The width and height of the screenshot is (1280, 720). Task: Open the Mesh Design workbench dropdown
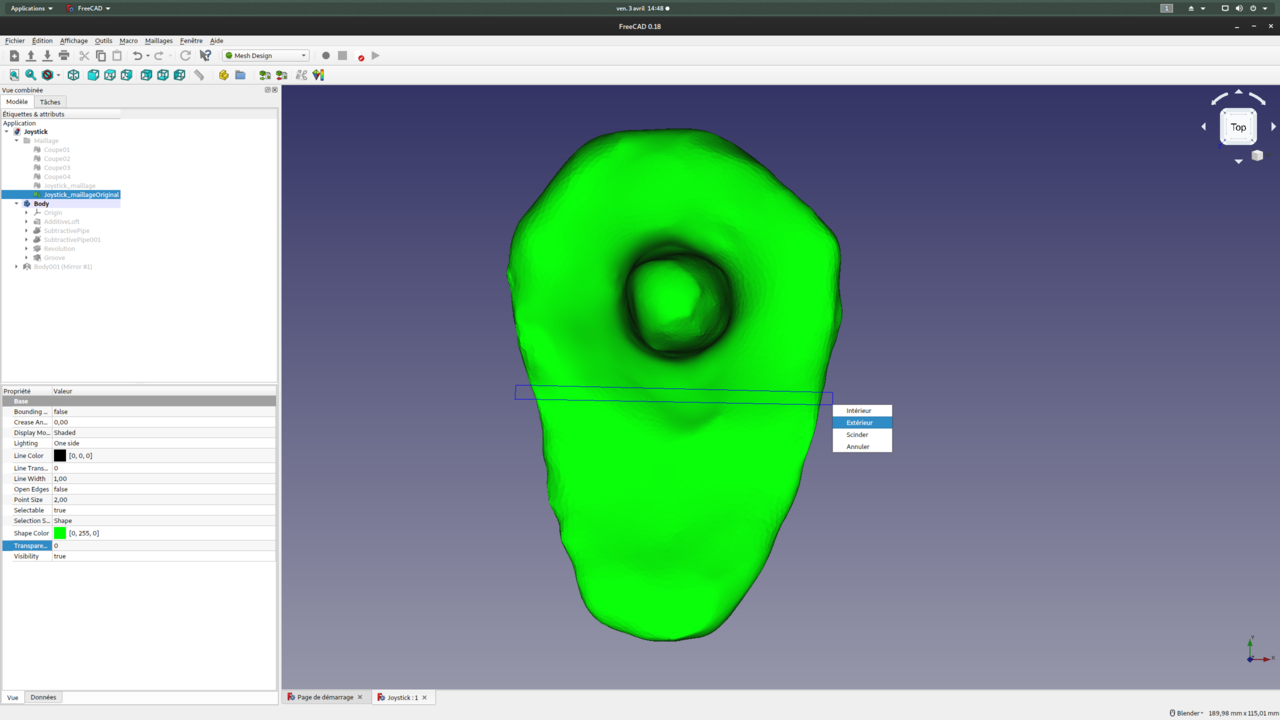[265, 56]
